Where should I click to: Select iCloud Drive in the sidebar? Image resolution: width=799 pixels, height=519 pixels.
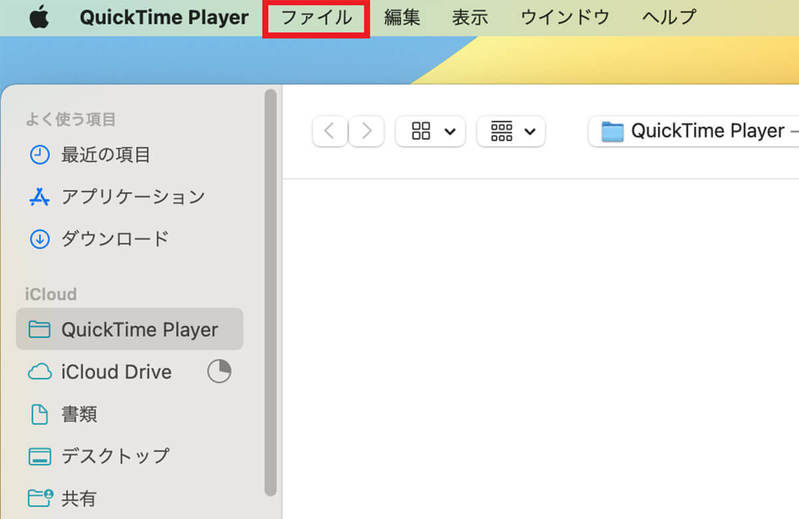[129, 372]
